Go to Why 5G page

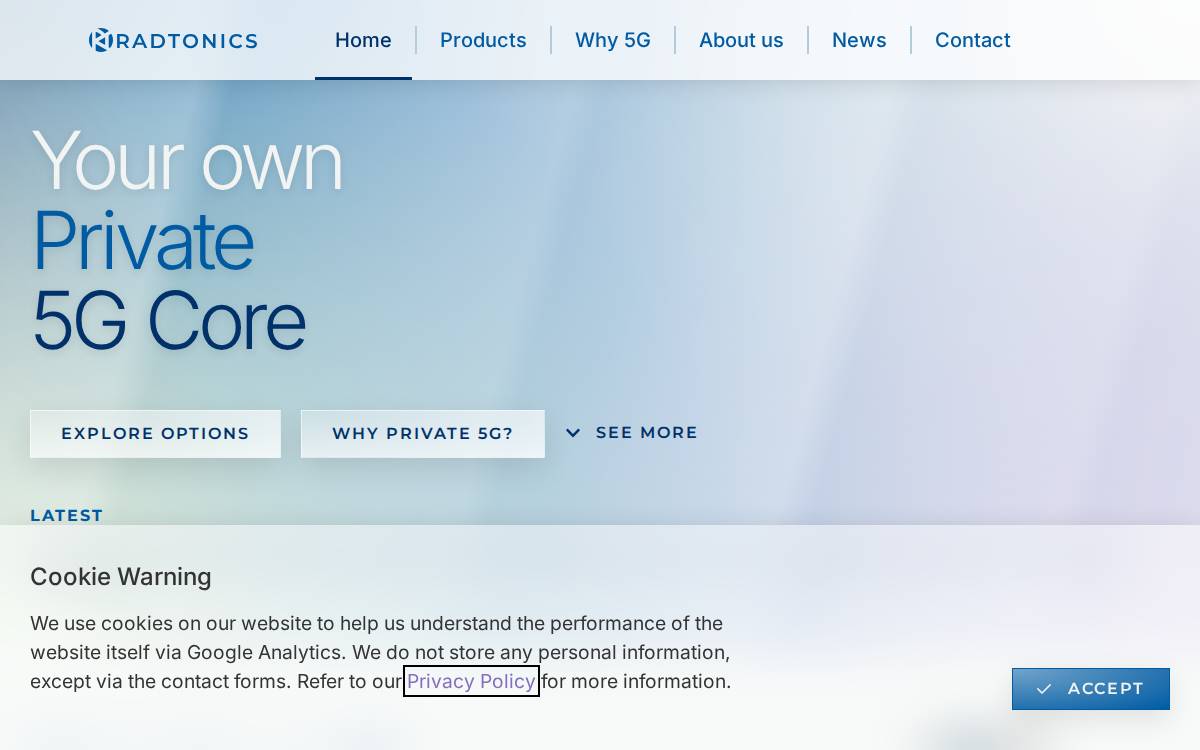point(613,40)
